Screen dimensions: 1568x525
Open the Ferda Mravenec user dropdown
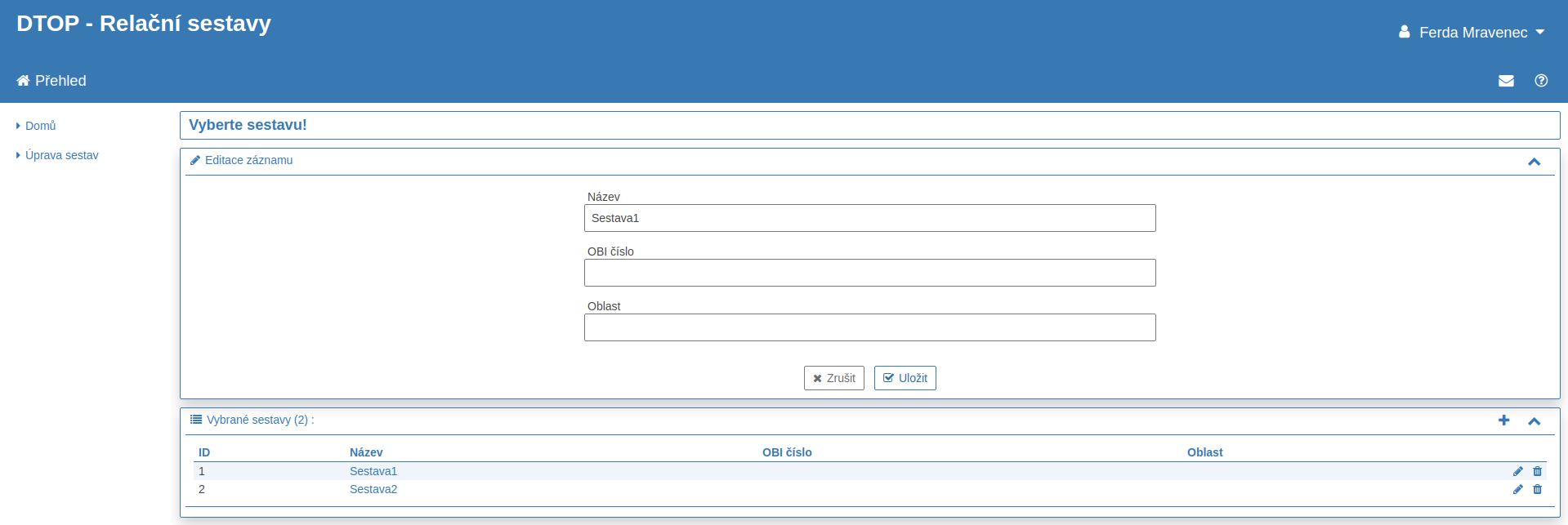pos(1472,33)
